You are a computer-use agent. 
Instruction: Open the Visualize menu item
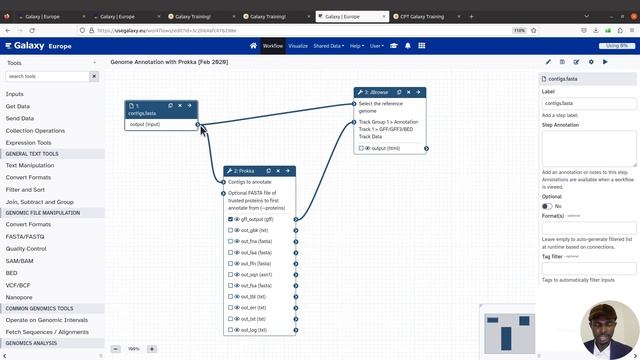[298, 46]
